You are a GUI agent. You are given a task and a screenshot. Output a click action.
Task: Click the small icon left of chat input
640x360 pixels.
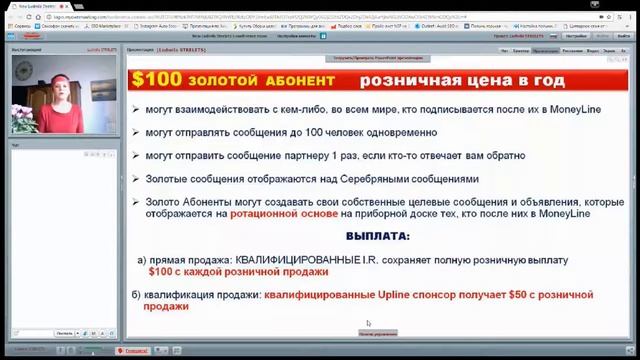(16, 333)
